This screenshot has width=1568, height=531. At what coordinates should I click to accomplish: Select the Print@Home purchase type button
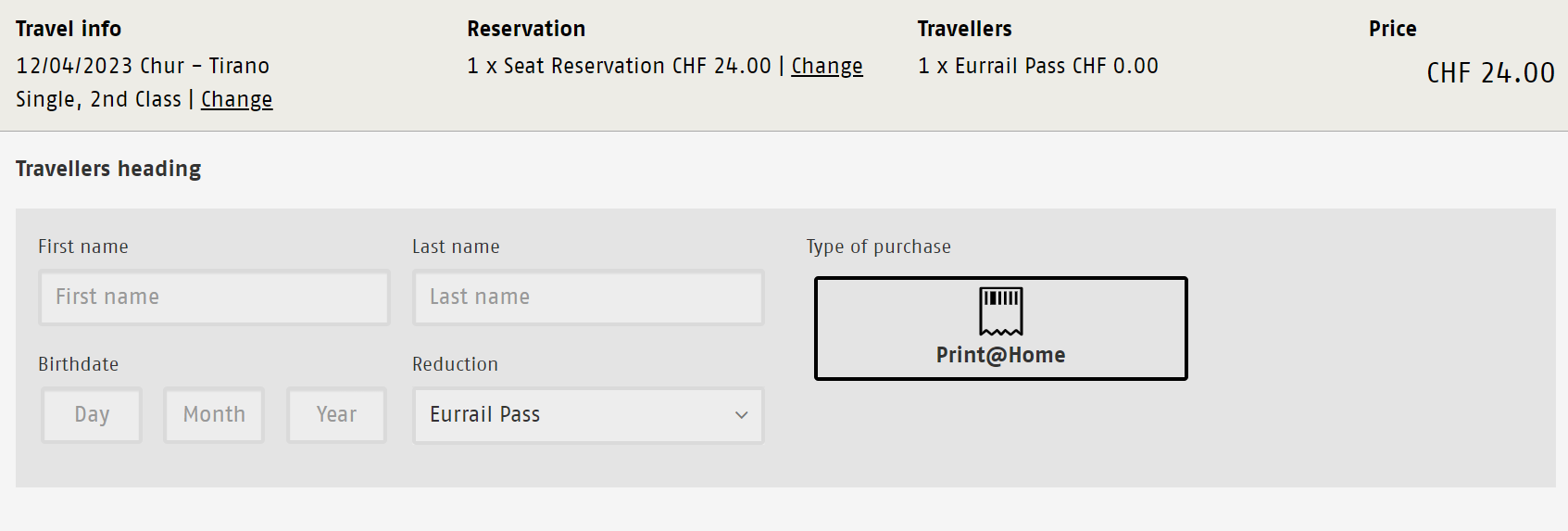tap(1001, 328)
